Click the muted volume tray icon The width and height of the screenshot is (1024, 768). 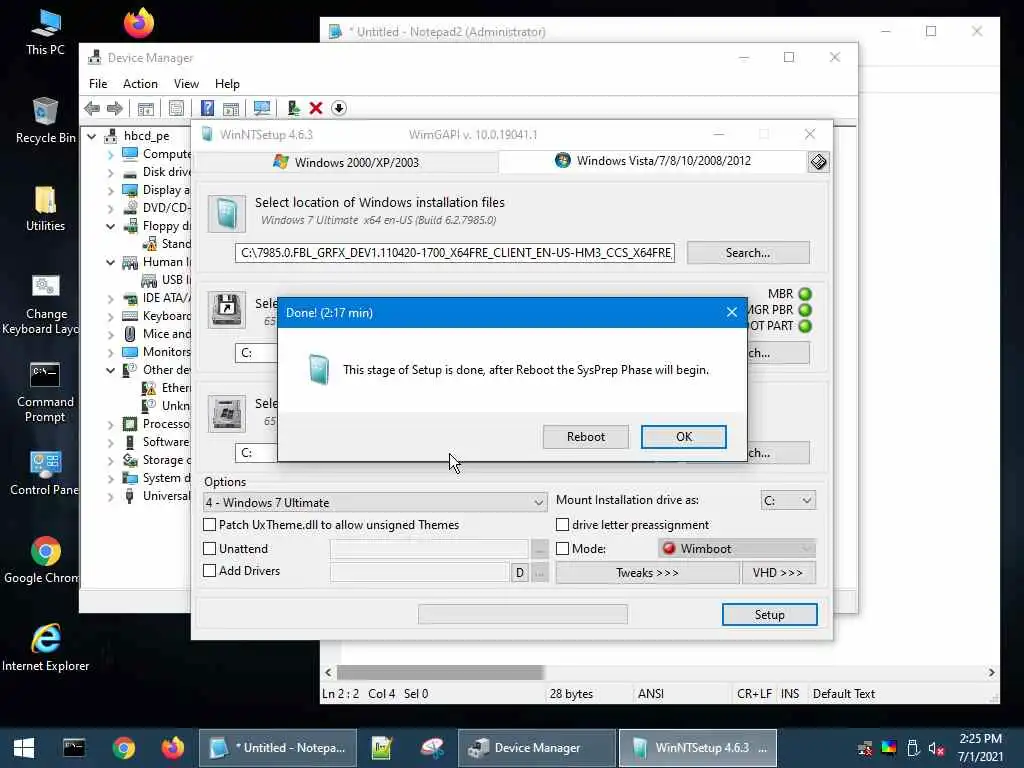click(936, 748)
